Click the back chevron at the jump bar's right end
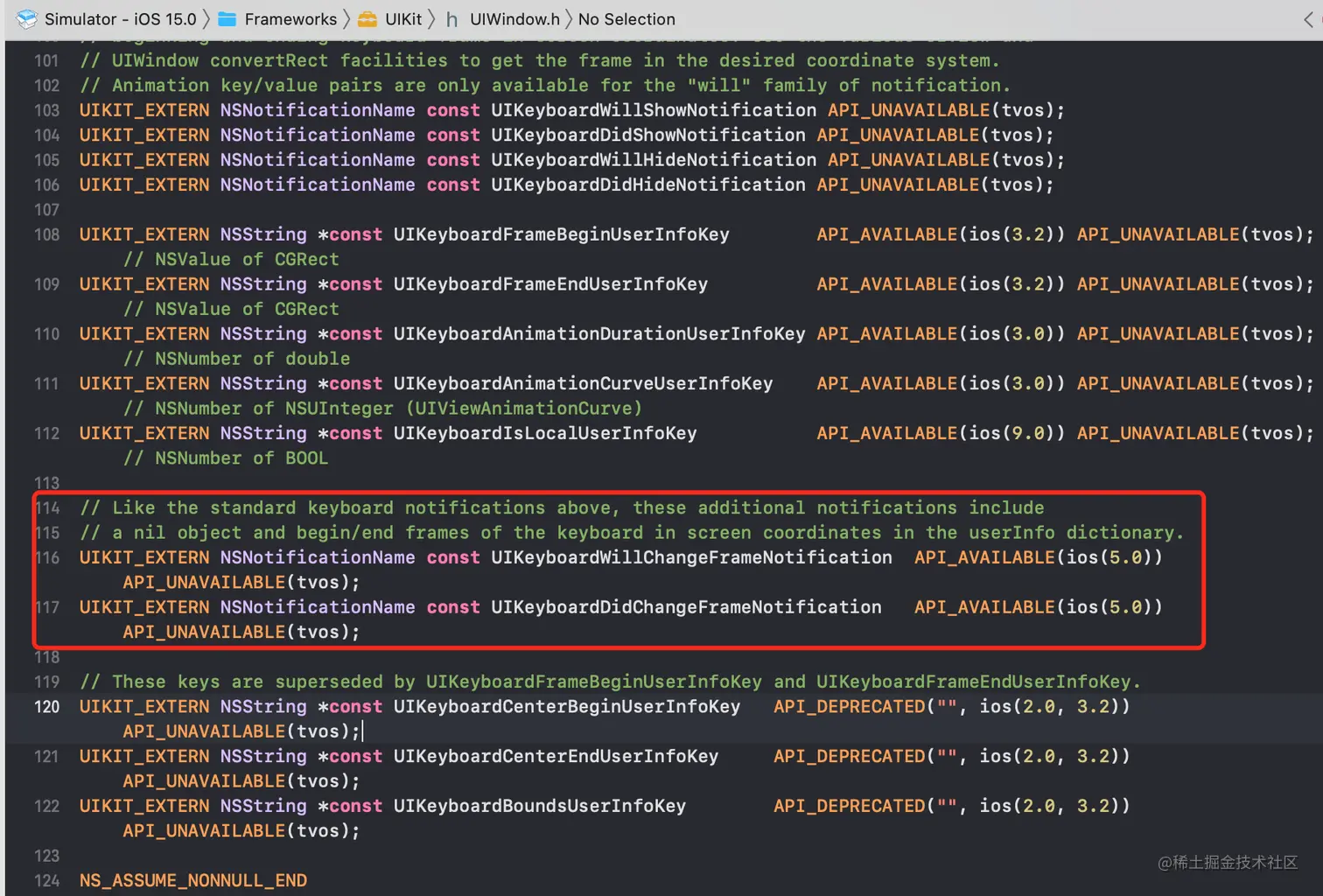 click(1309, 18)
